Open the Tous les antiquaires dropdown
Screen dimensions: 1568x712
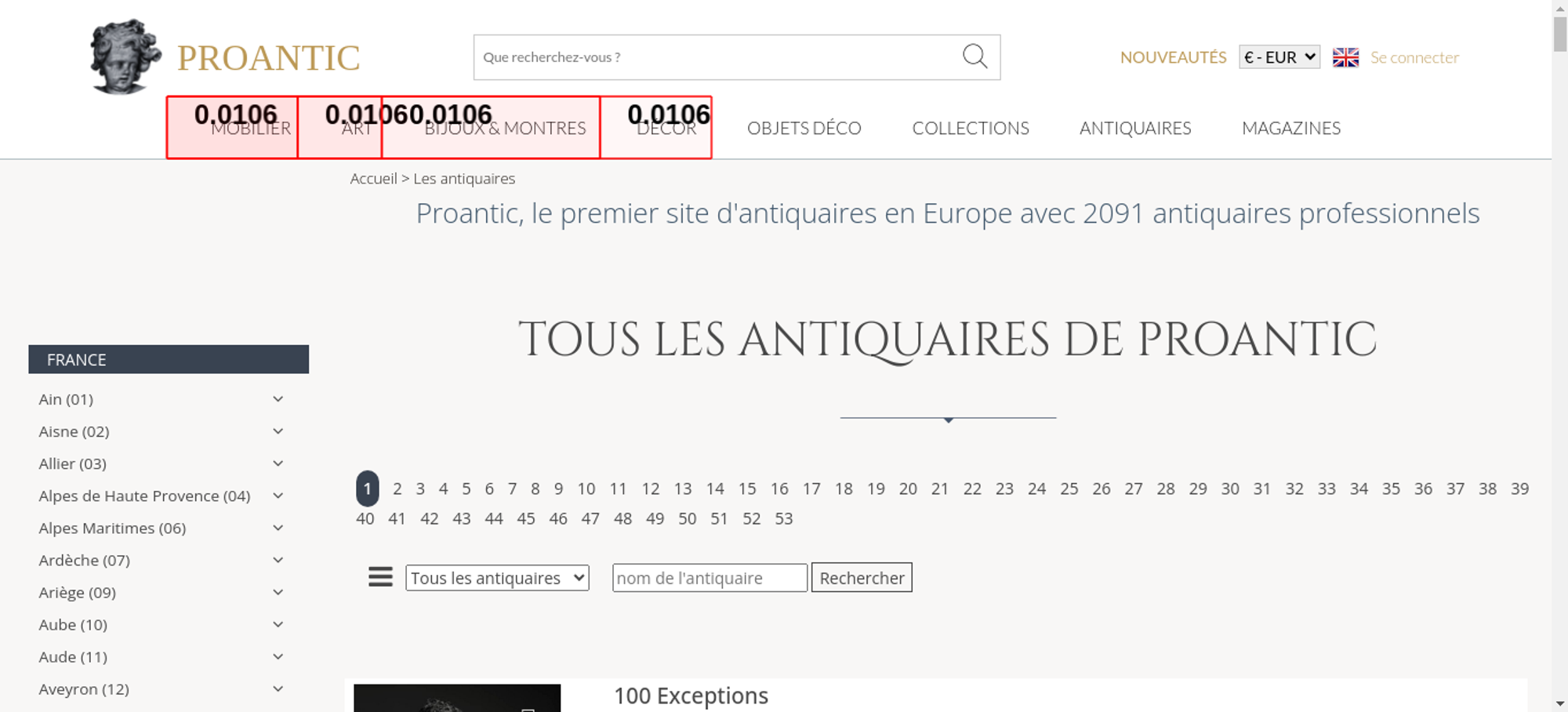tap(497, 578)
